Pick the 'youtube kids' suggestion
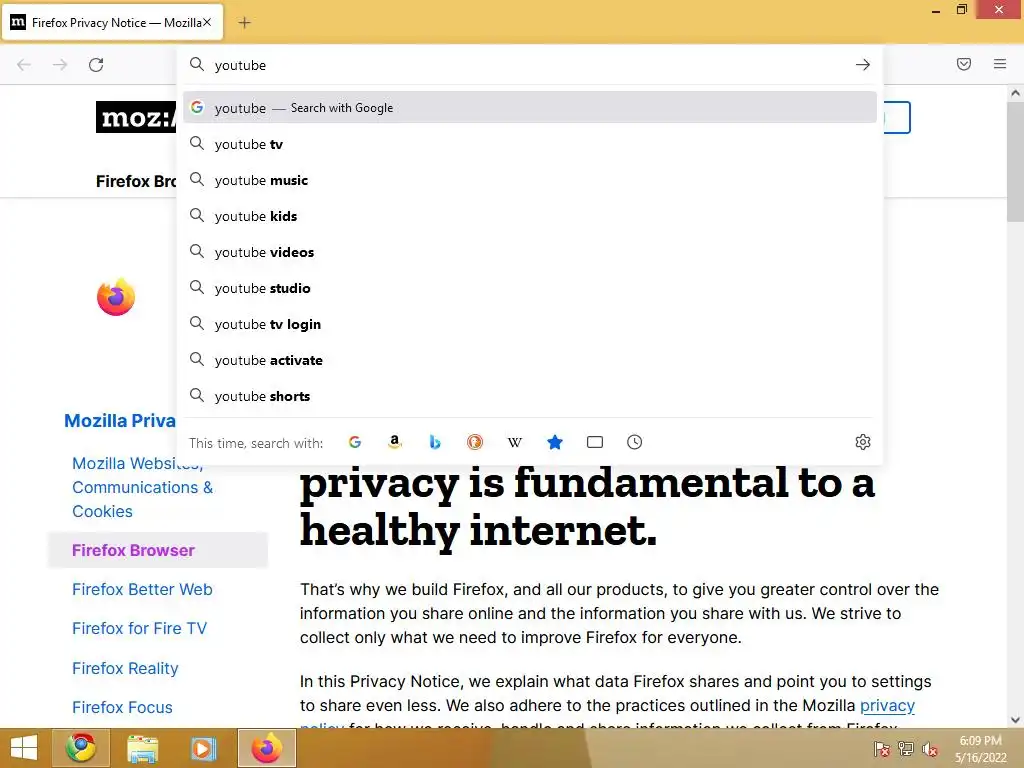 [x=530, y=216]
